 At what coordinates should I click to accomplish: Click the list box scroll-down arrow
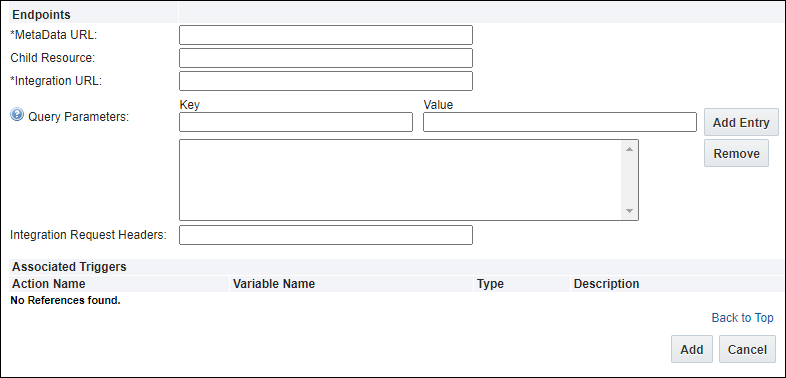click(x=630, y=211)
